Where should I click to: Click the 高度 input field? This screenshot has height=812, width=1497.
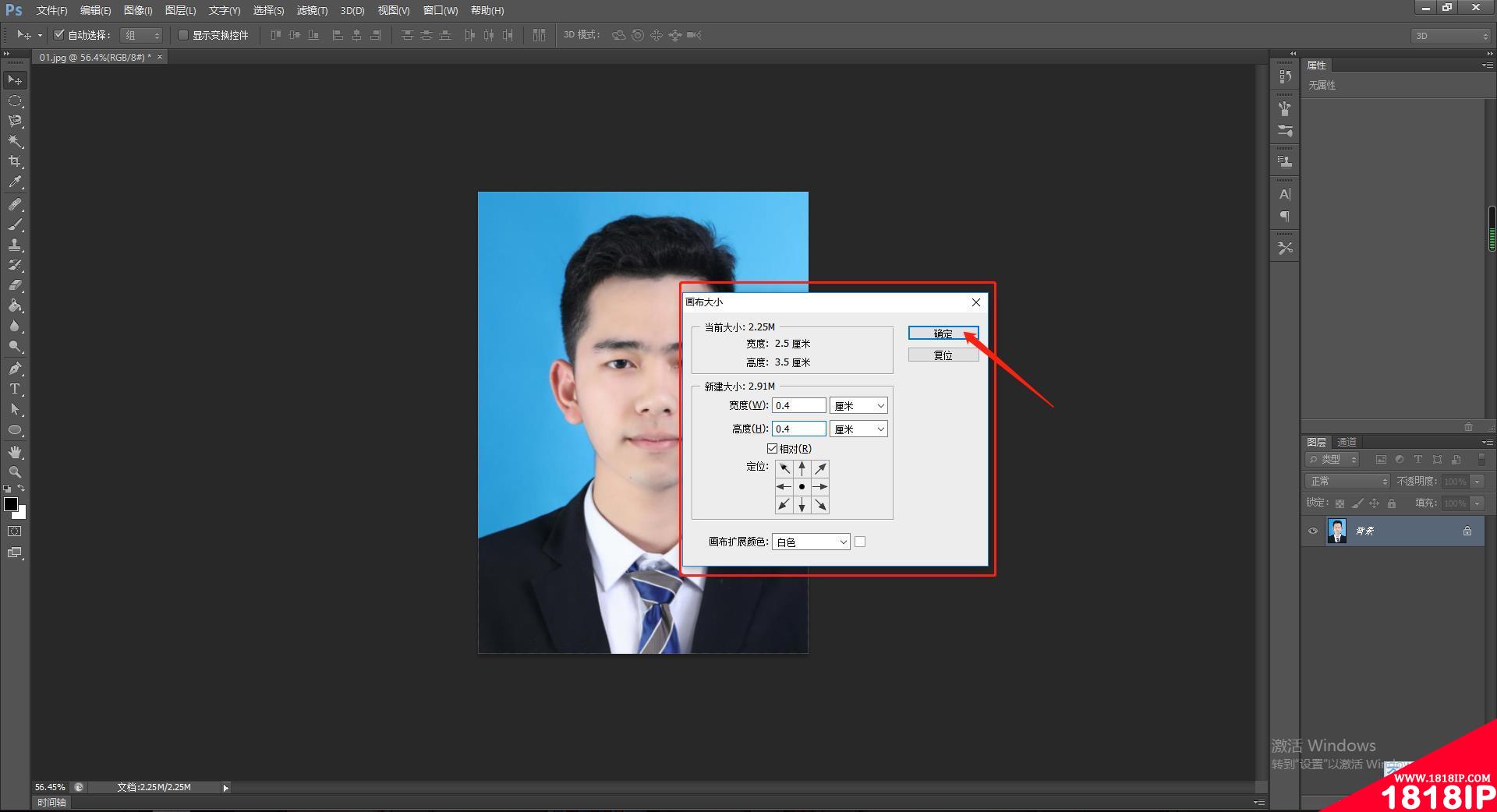tap(799, 429)
